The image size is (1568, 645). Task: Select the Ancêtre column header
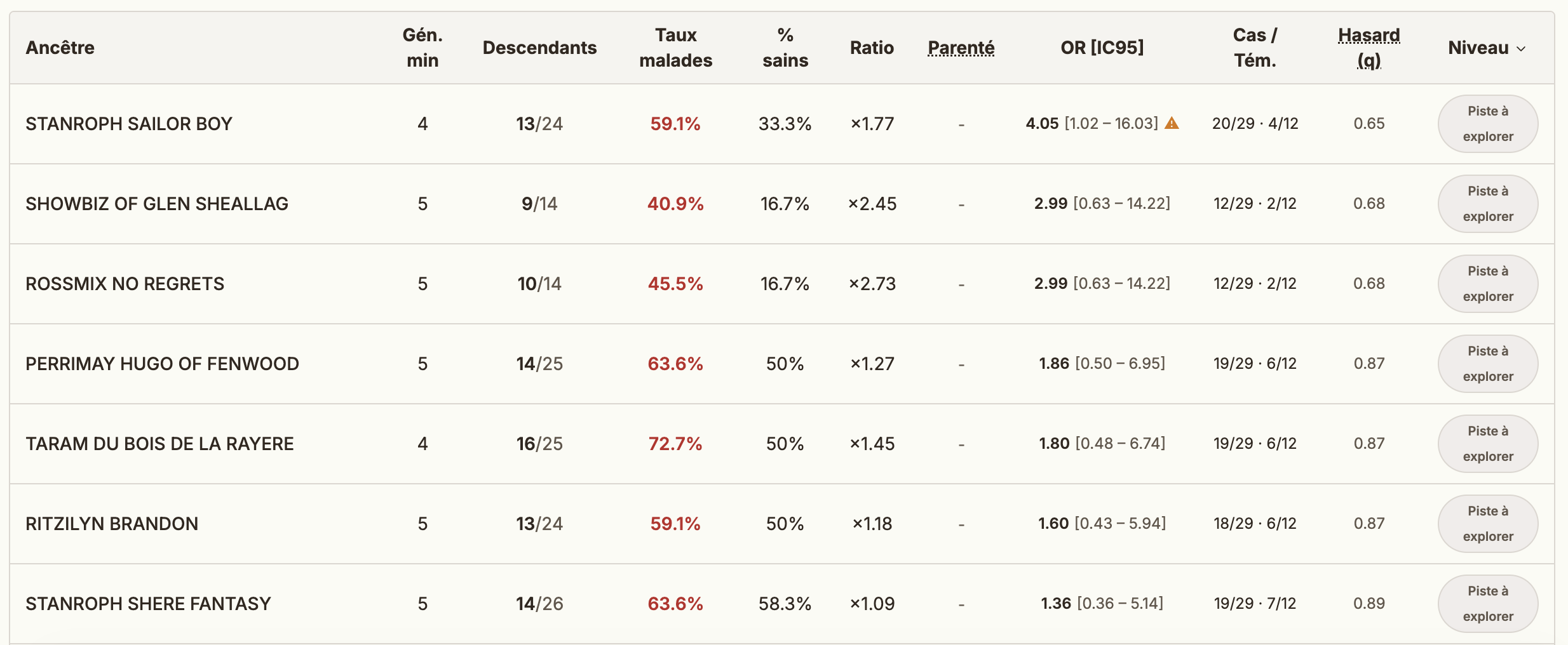point(60,48)
